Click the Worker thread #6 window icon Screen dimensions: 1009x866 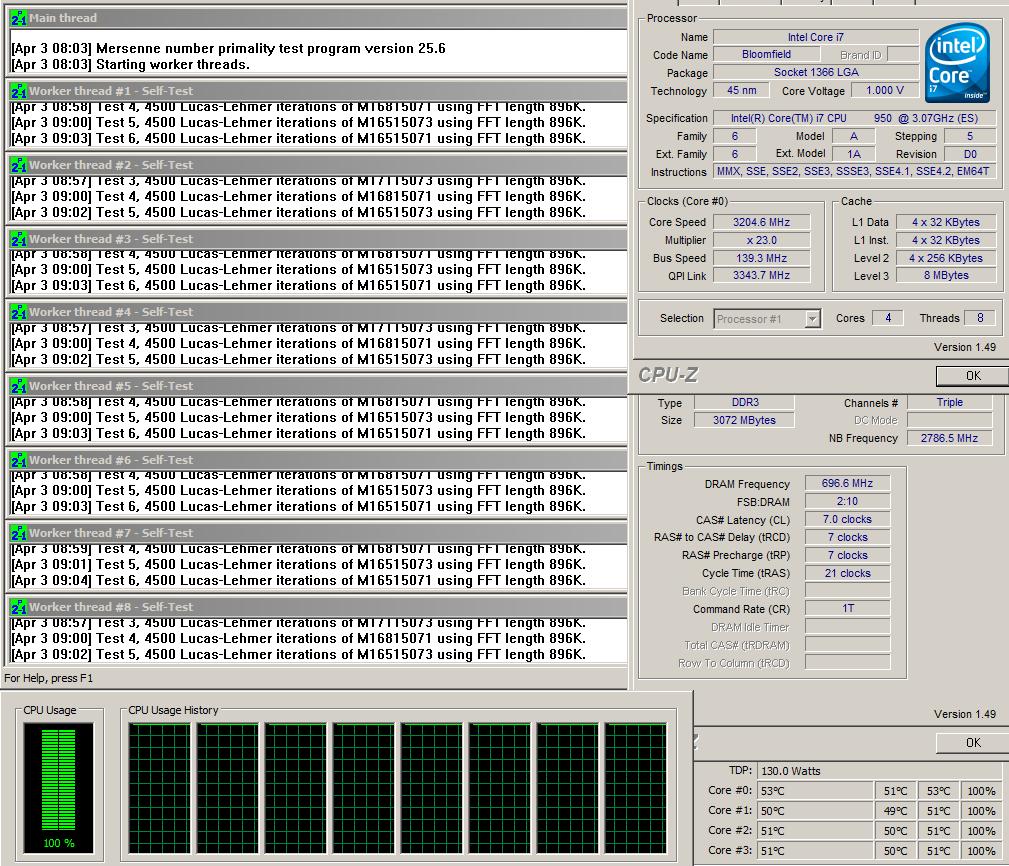[19, 460]
